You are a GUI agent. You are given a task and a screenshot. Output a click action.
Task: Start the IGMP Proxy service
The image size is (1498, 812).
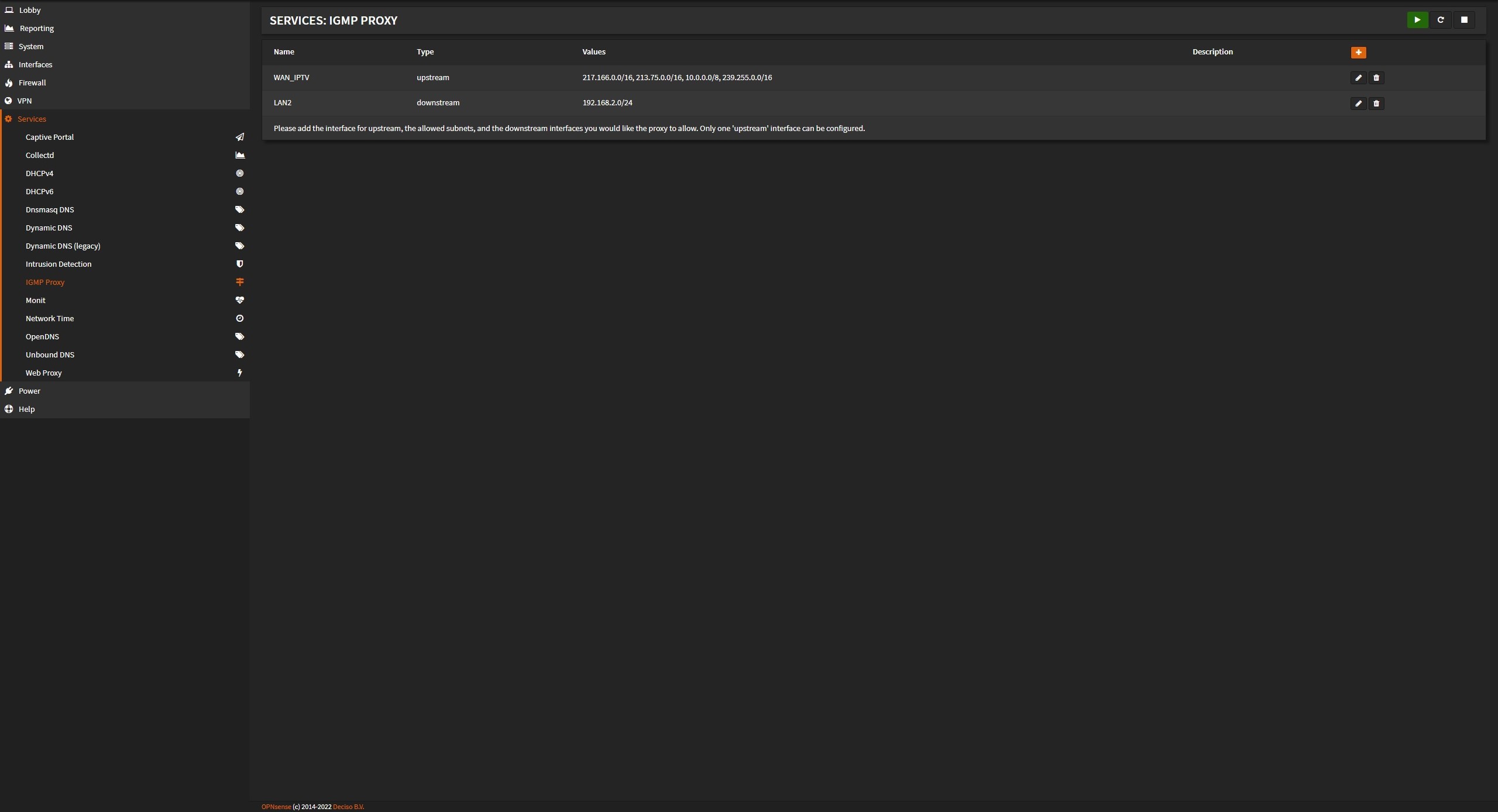[x=1417, y=20]
